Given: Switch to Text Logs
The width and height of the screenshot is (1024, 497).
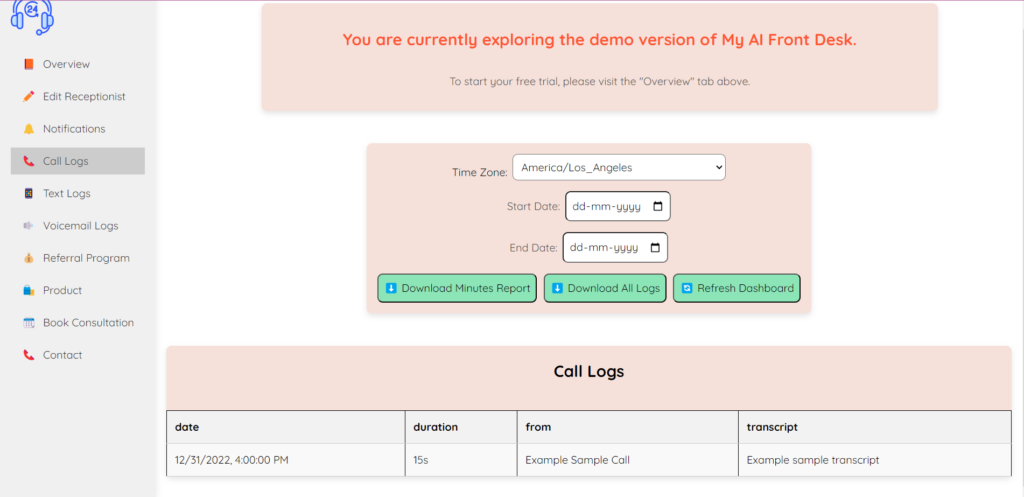Looking at the screenshot, I should tap(78, 193).
